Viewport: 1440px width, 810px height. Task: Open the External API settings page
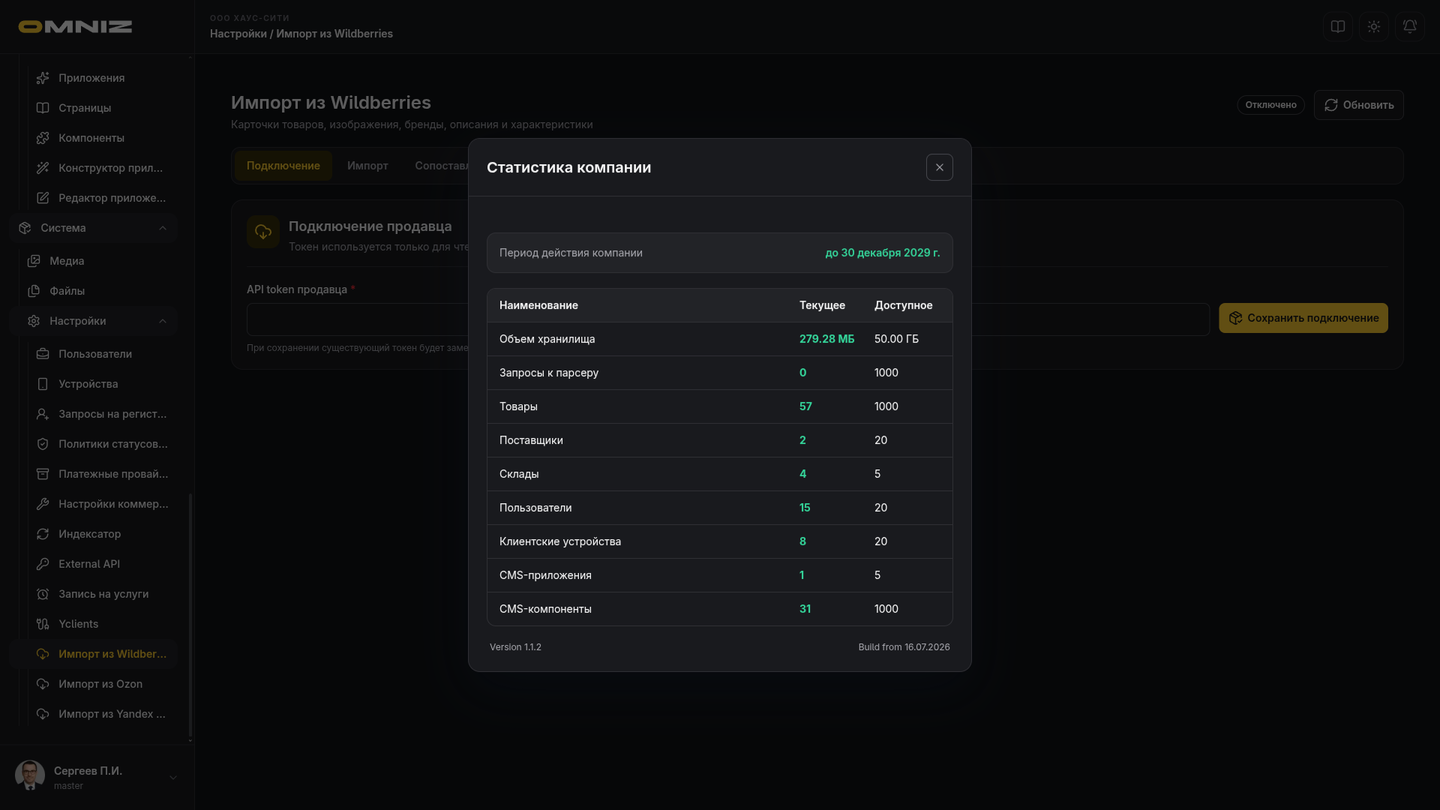tap(89, 564)
